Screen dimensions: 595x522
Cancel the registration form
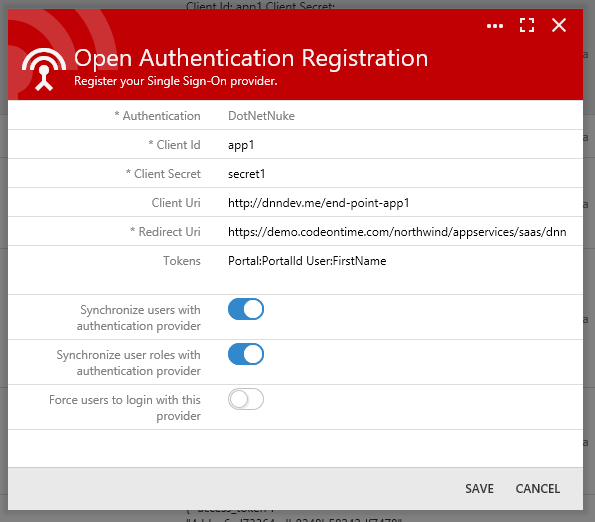click(x=537, y=489)
